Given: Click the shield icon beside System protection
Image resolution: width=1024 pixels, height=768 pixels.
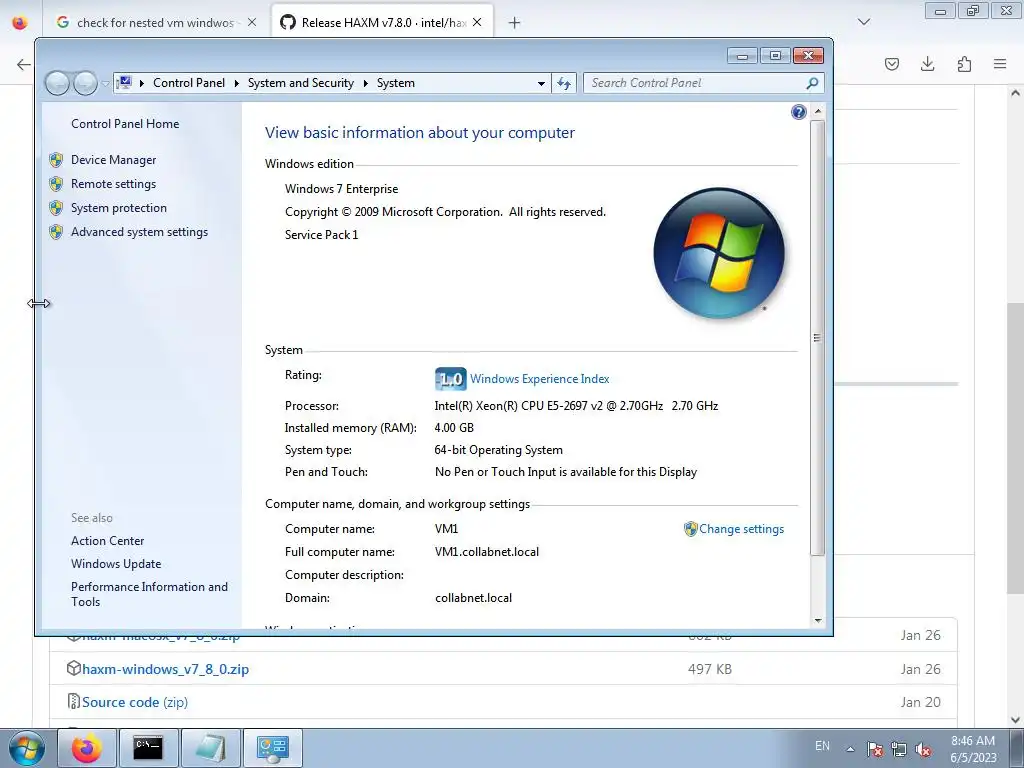Looking at the screenshot, I should click(56, 208).
